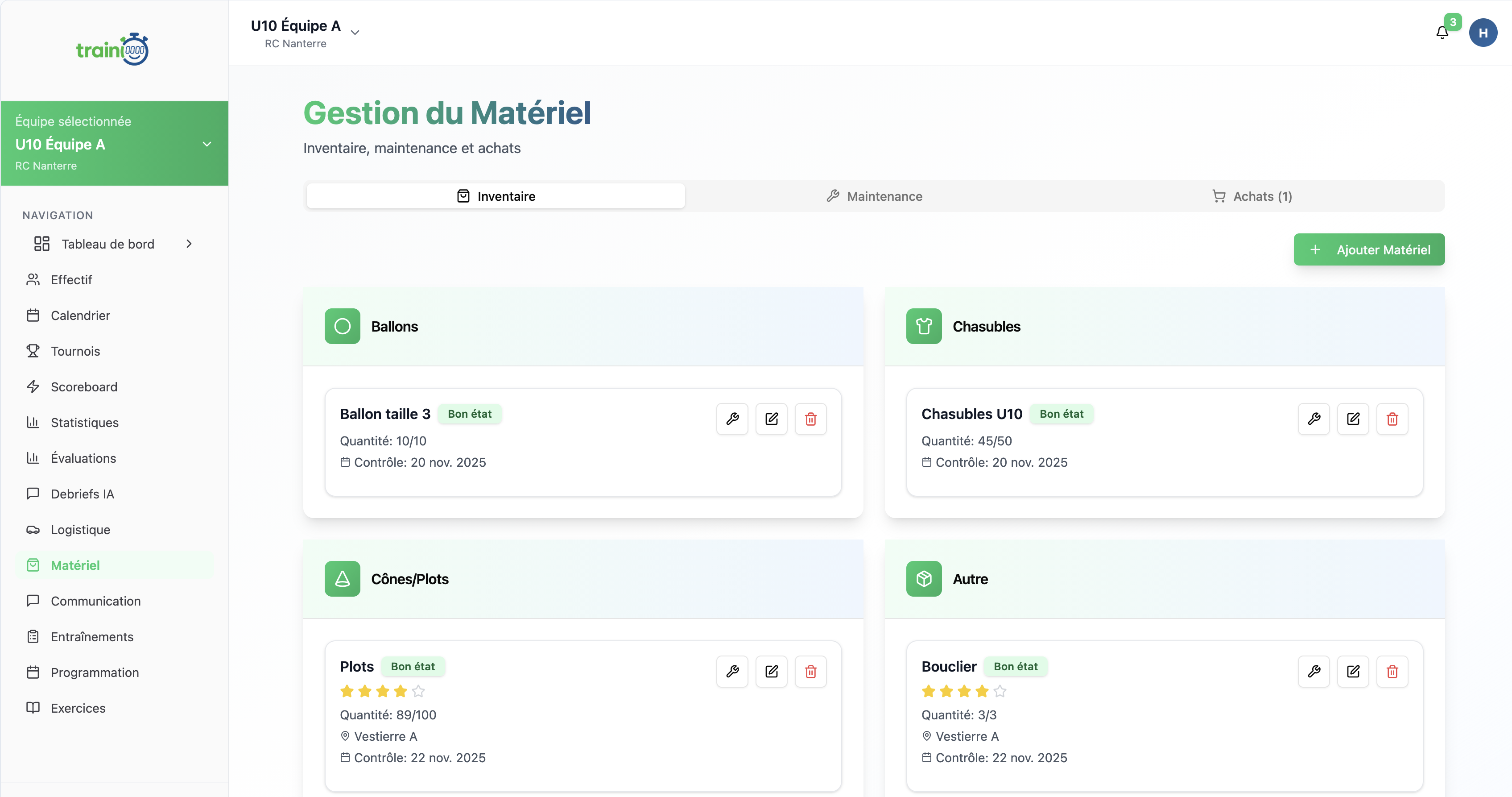1512x797 pixels.
Task: Open the notifications bell showing 3 alerts
Action: coord(1442,32)
